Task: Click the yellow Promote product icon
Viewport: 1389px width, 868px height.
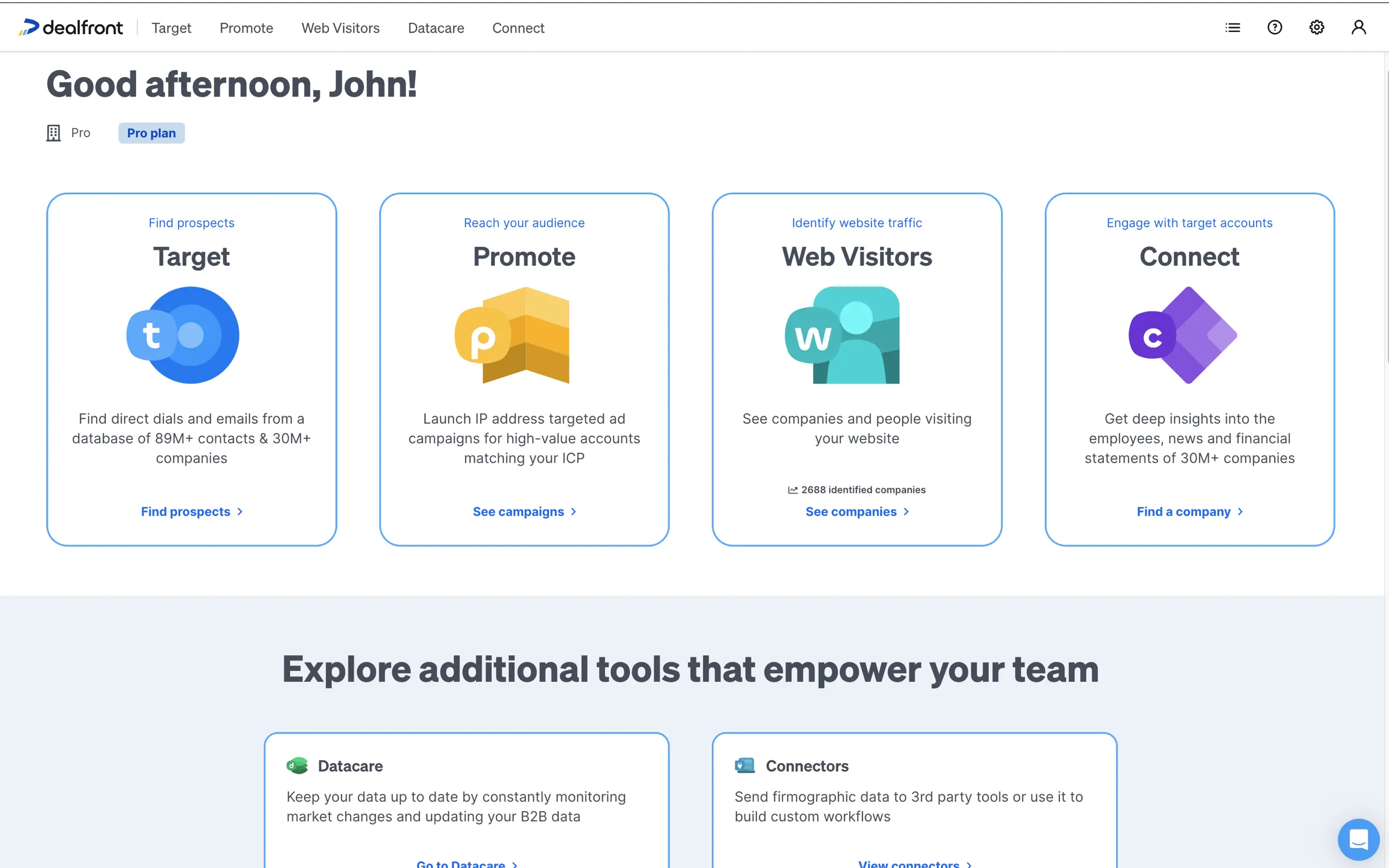Action: coord(513,335)
